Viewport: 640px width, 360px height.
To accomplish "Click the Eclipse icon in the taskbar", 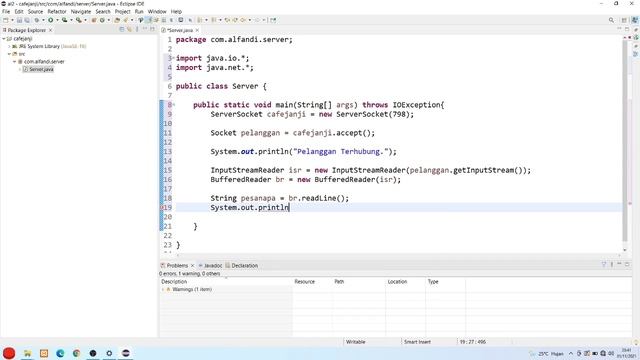I will click(x=126, y=353).
